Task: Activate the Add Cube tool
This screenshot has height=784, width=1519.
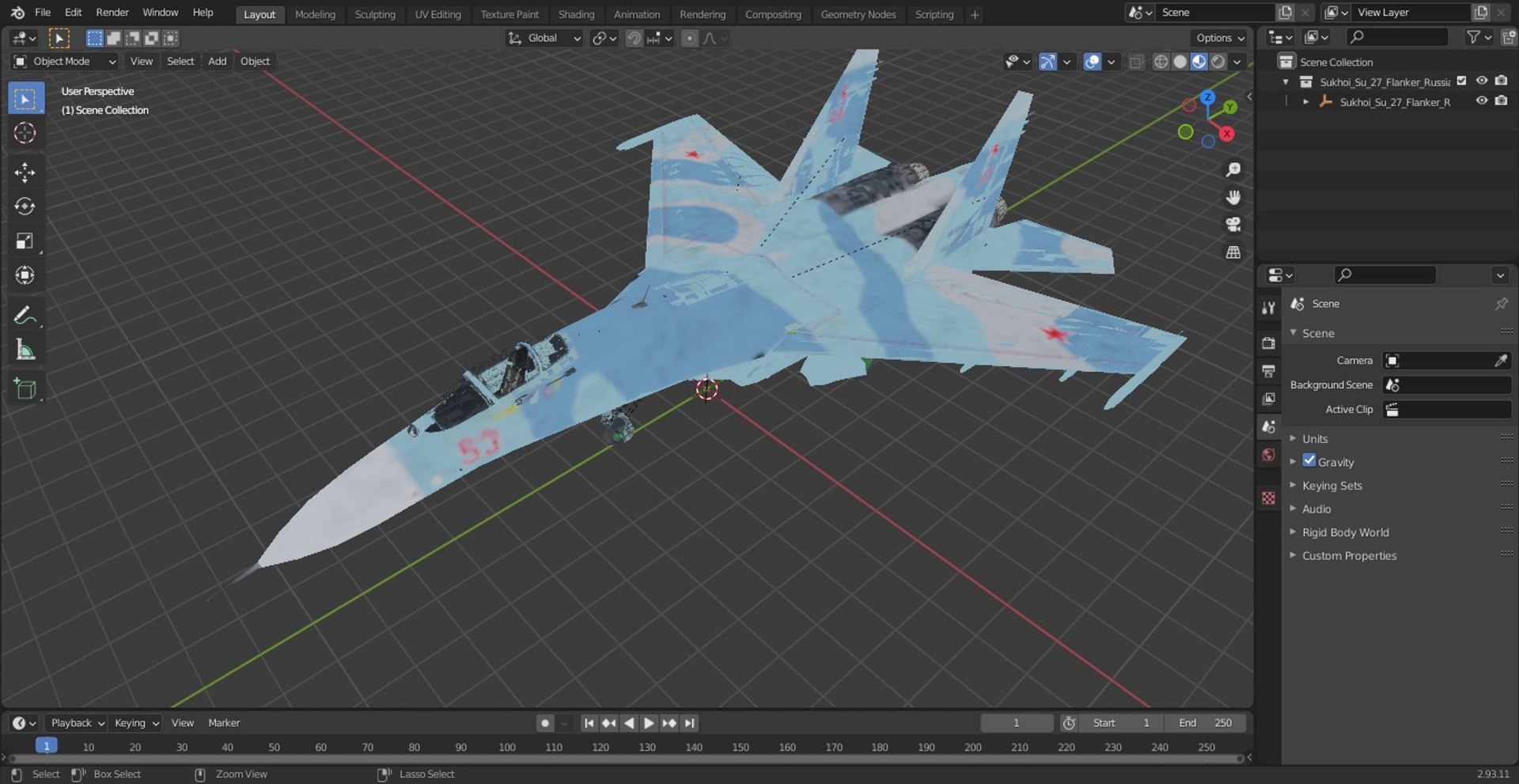Action: point(25,388)
